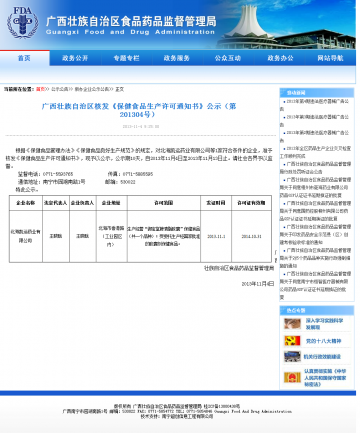Click the 2013年11月4日 signing date
Screen dimensions: 360x433
258,284
